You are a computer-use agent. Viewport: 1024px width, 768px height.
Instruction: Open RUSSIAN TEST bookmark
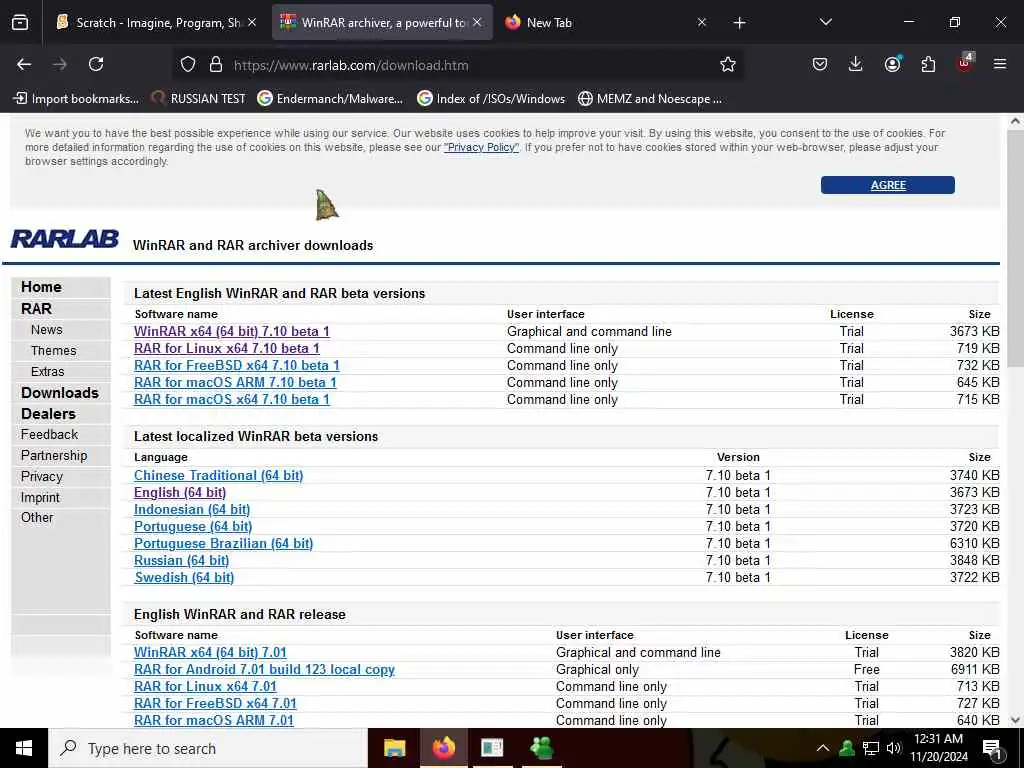[199, 99]
